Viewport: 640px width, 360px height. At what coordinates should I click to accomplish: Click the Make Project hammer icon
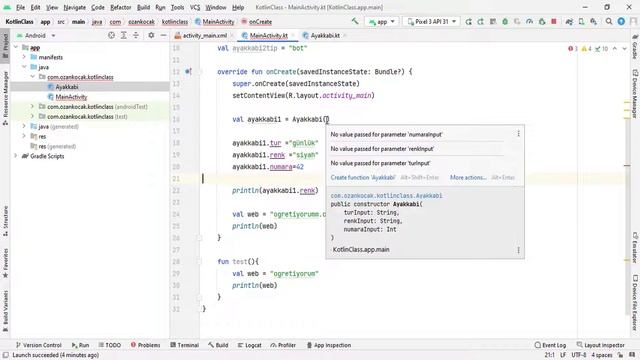tap(355, 21)
